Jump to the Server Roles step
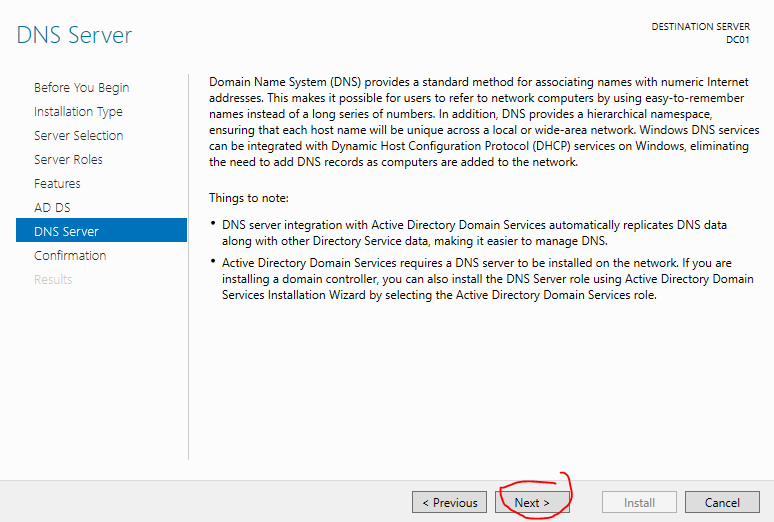This screenshot has height=522, width=774. tap(68, 160)
